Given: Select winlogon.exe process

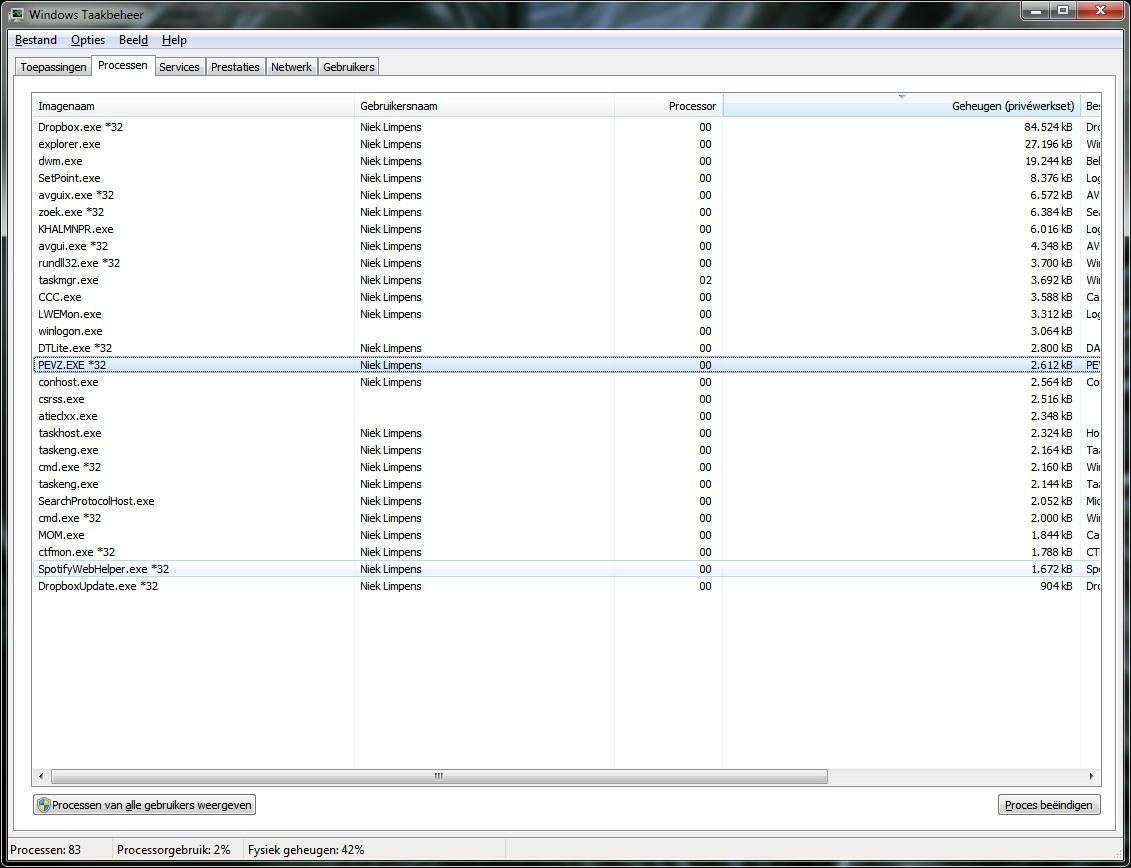Looking at the screenshot, I should click(x=567, y=331).
